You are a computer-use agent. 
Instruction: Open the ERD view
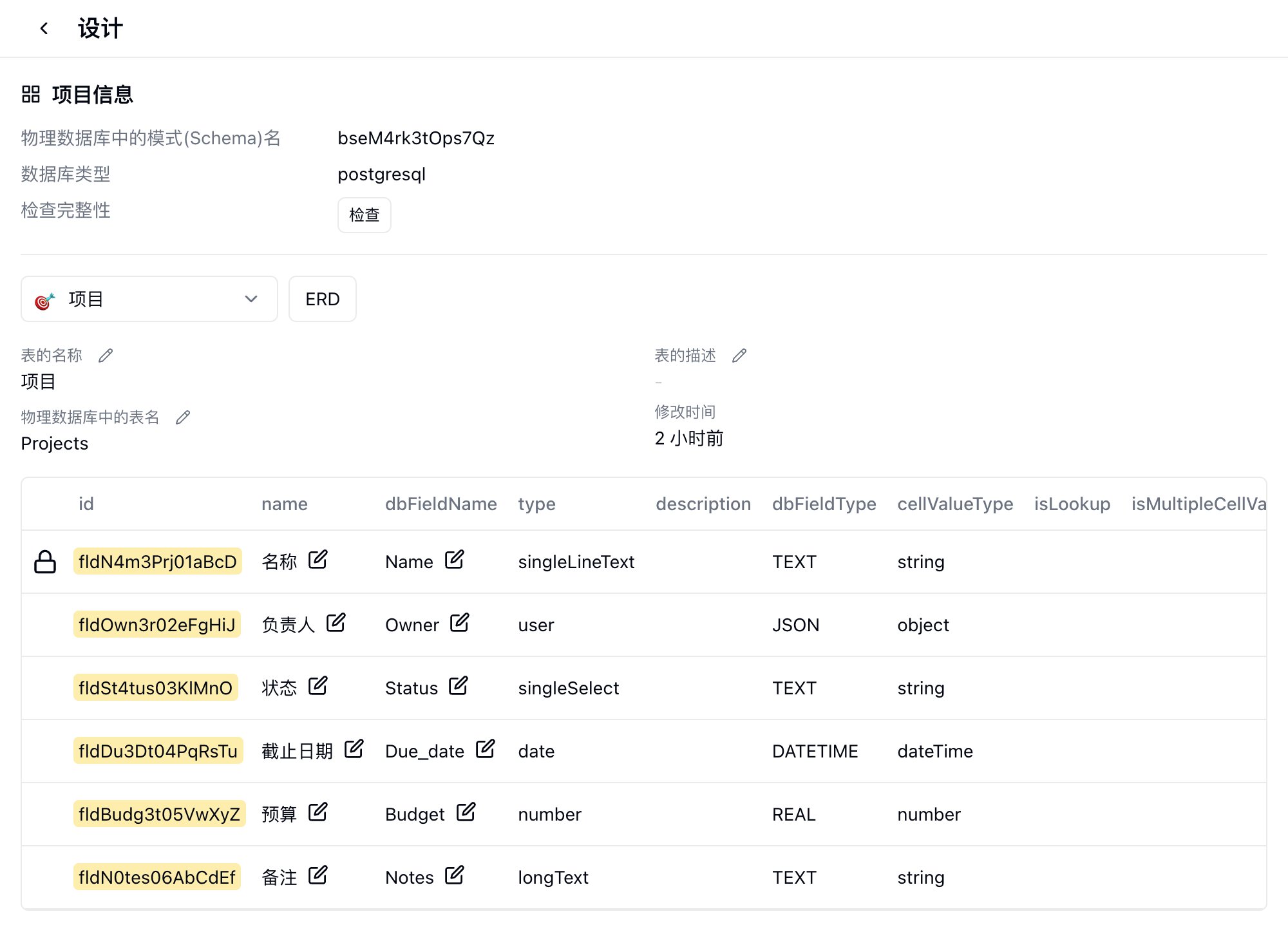pyautogui.click(x=323, y=299)
